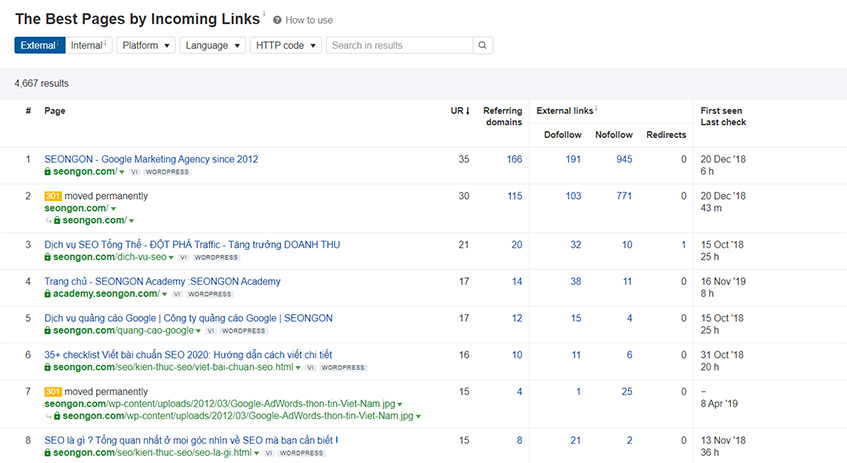The height and width of the screenshot is (463, 847).
Task: Open Trang chủ - SEONGON Academy link
Action: [x=163, y=281]
